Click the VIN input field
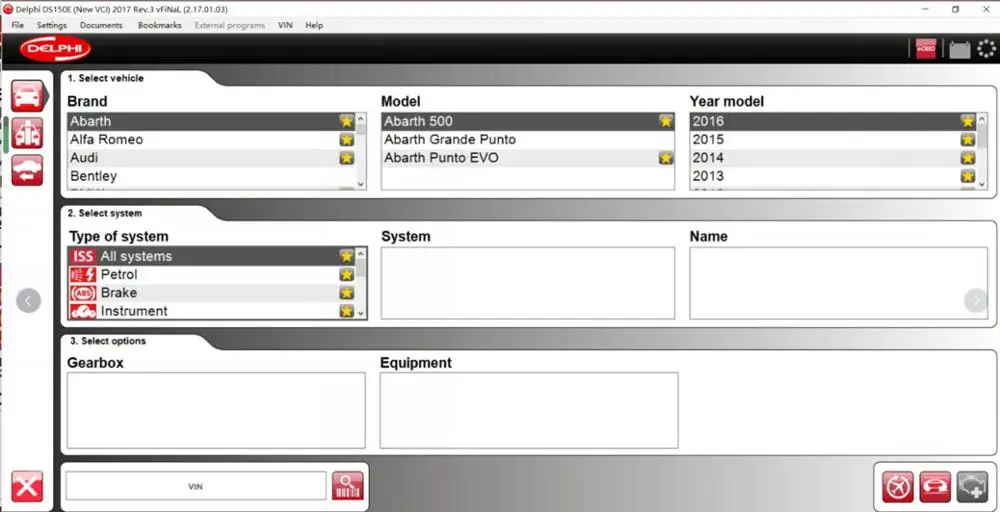1000x512 pixels. point(196,486)
